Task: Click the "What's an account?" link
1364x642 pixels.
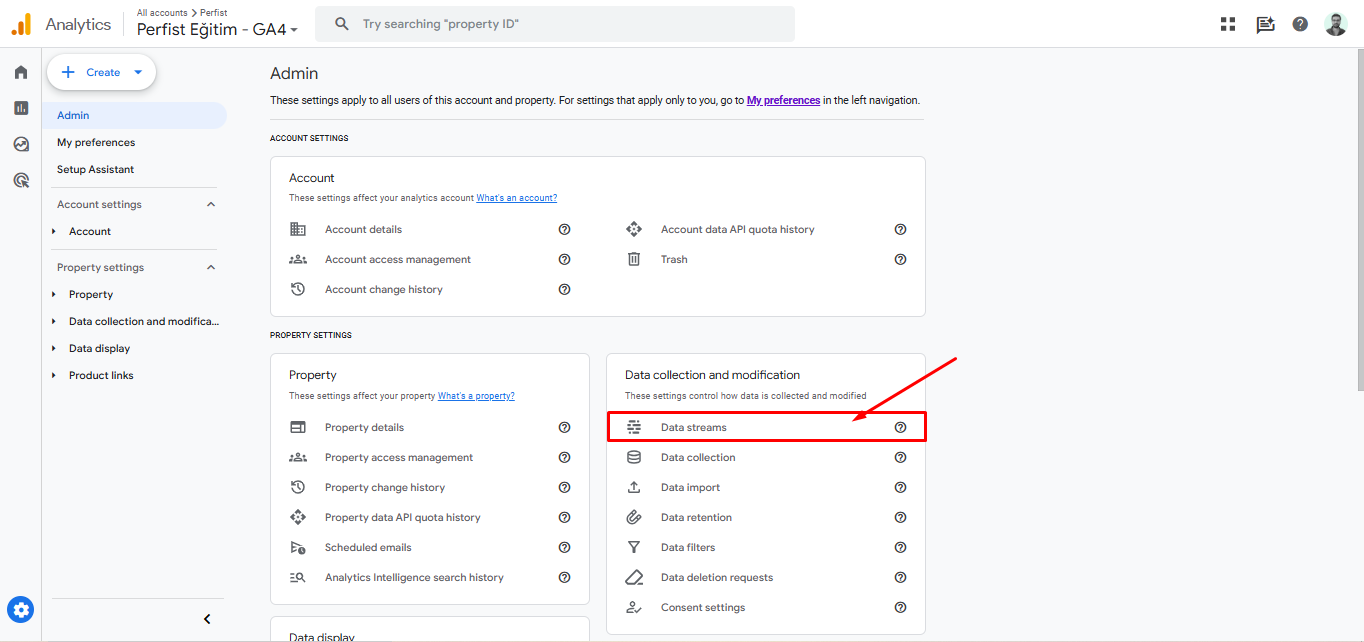Action: 516,198
